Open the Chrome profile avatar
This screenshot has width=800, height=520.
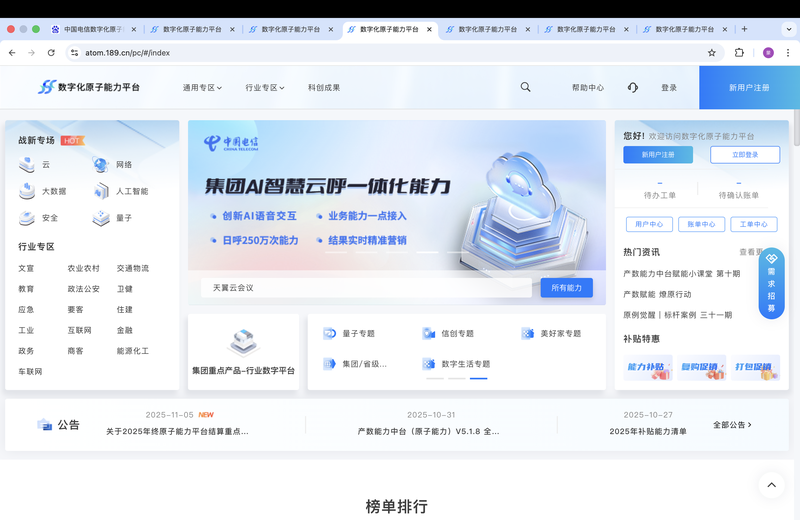(768, 53)
